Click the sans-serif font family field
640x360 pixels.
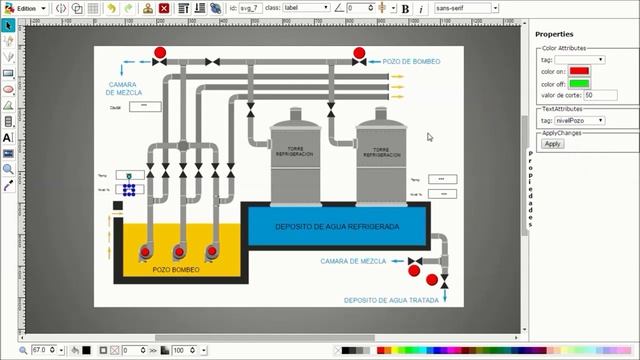463,8
